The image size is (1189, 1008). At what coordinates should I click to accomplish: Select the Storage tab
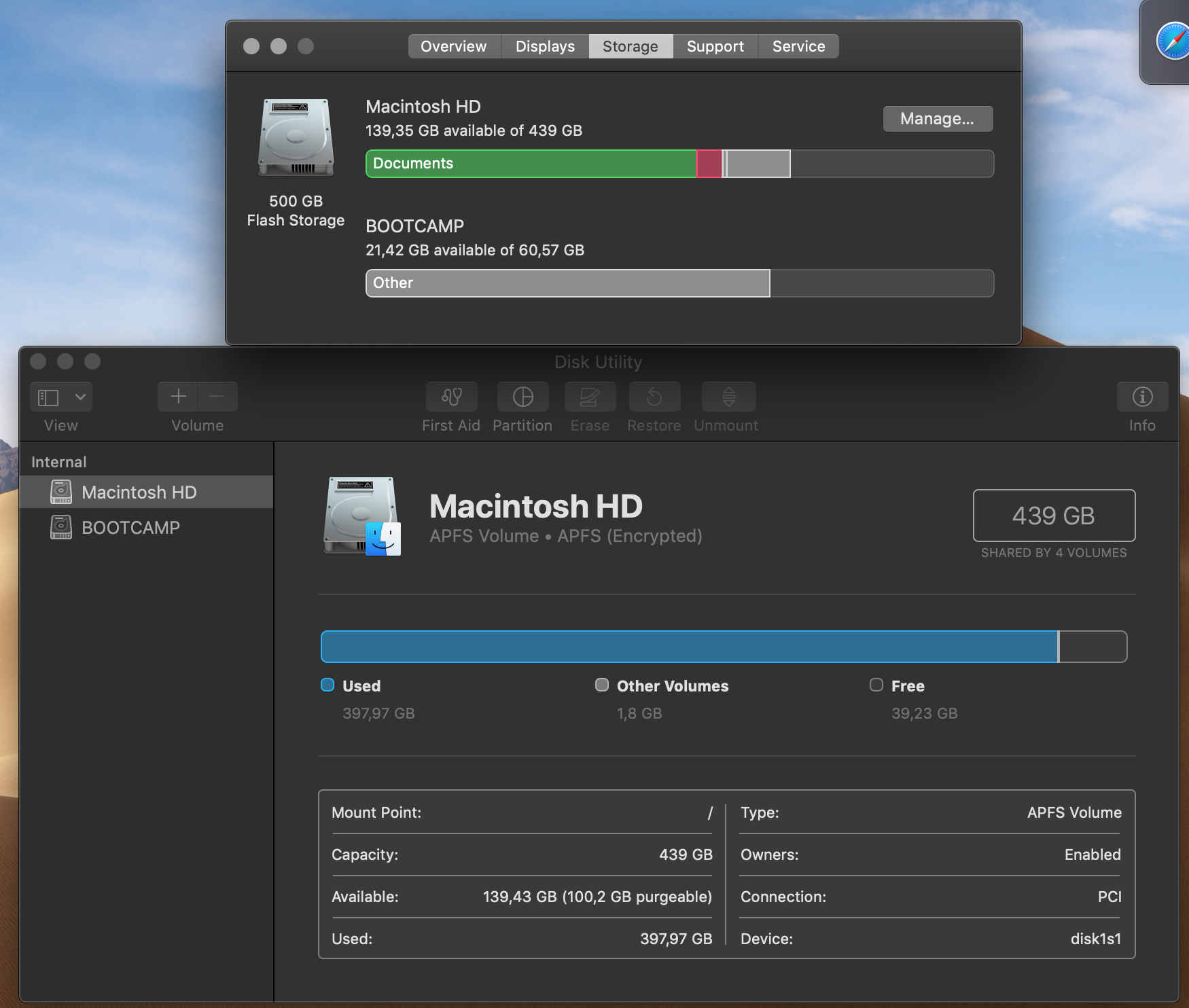tap(631, 46)
